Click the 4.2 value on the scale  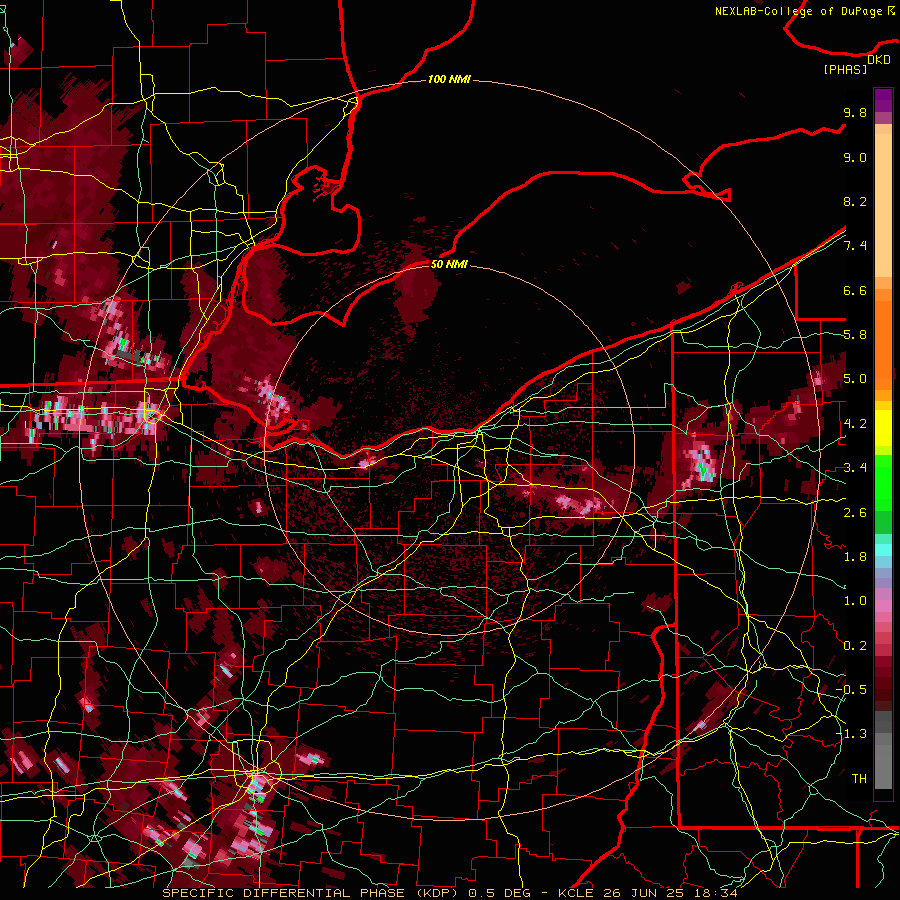click(x=855, y=424)
